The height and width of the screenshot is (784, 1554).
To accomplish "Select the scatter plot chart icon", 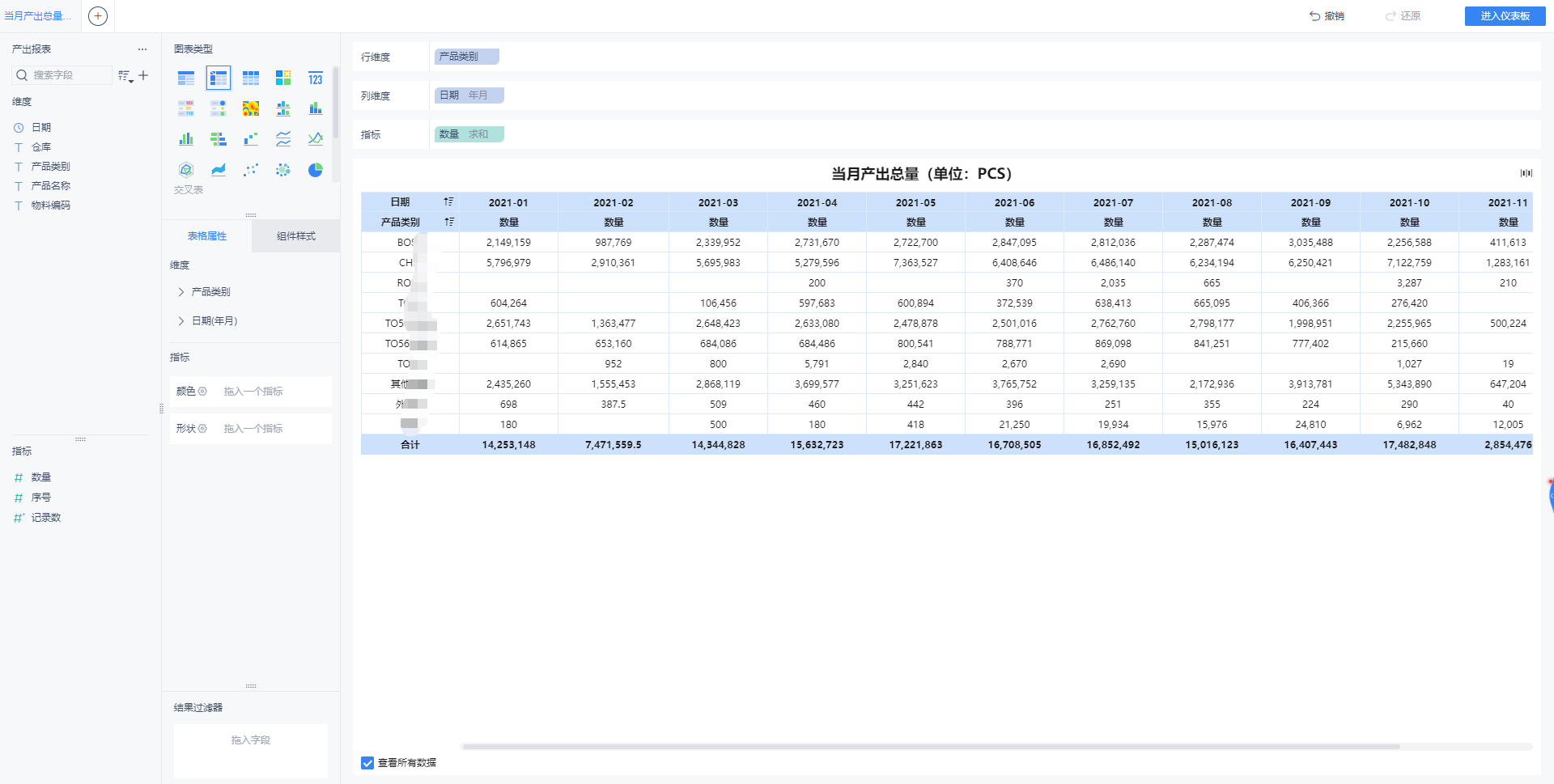I will (x=251, y=169).
